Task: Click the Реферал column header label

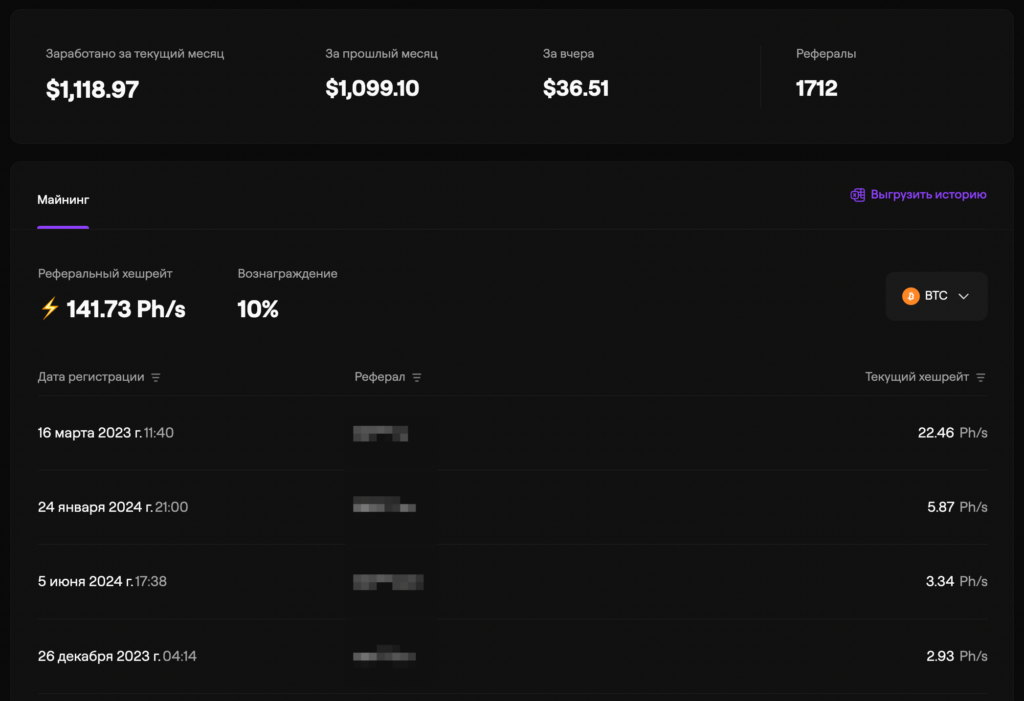Action: tap(380, 377)
